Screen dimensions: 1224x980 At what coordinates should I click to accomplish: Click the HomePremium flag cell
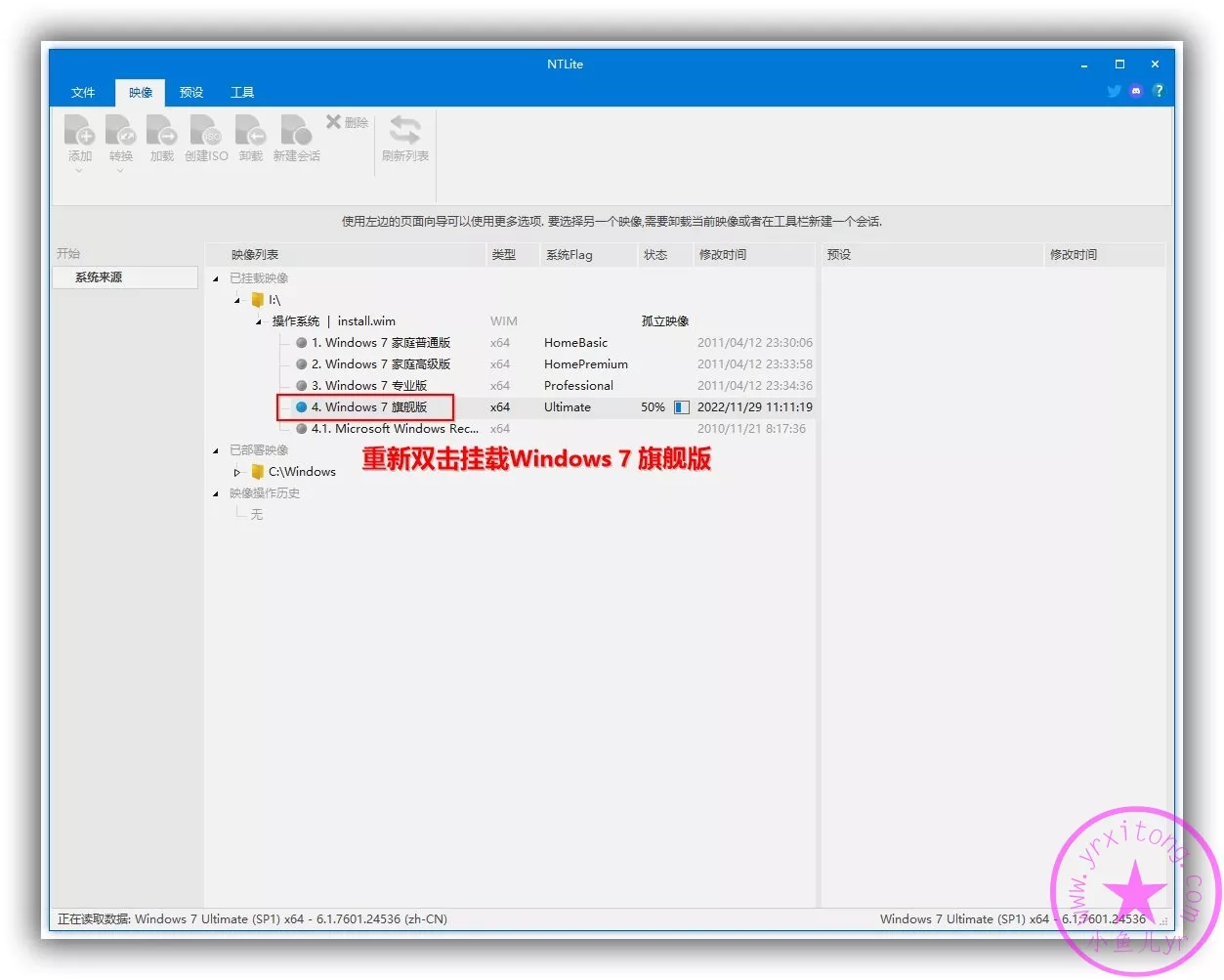pyautogui.click(x=585, y=364)
